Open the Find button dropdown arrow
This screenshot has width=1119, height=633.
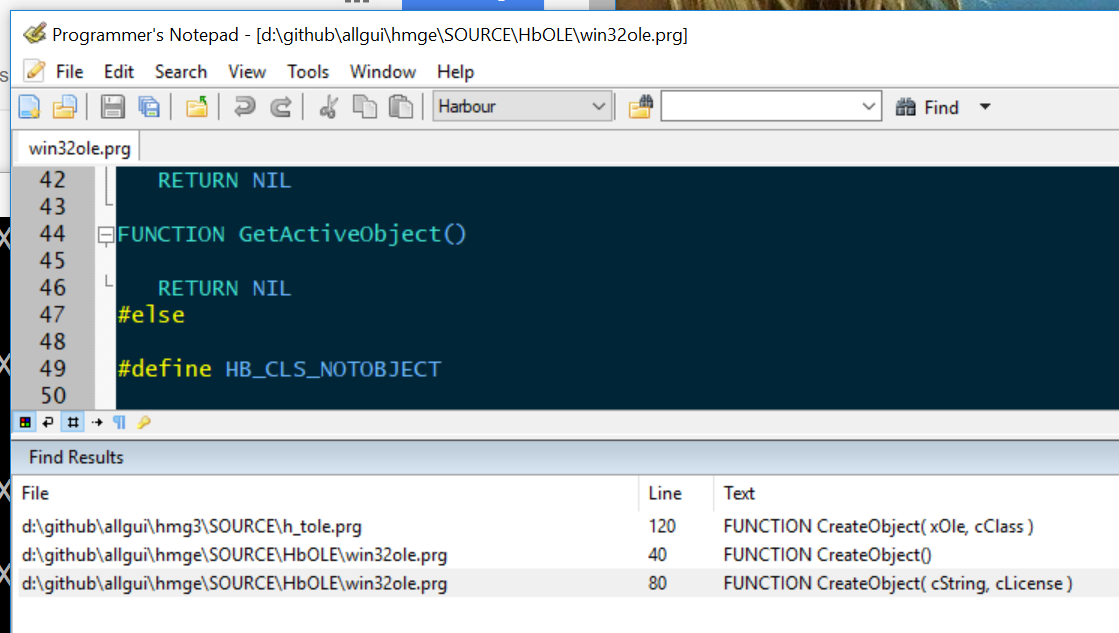[x=985, y=107]
